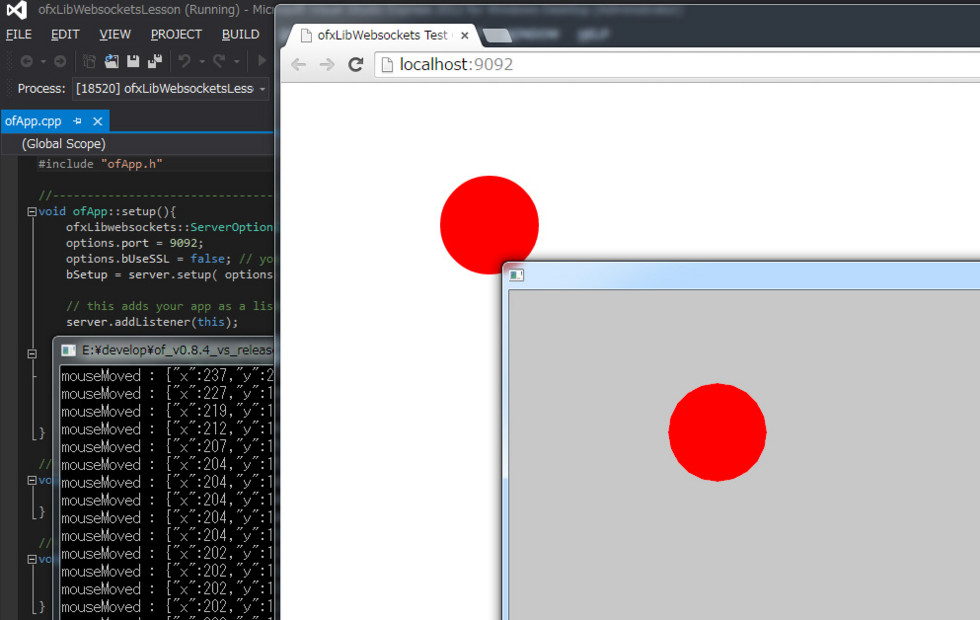Click the page icon in address bar
This screenshot has height=620, width=980.
pos(387,64)
